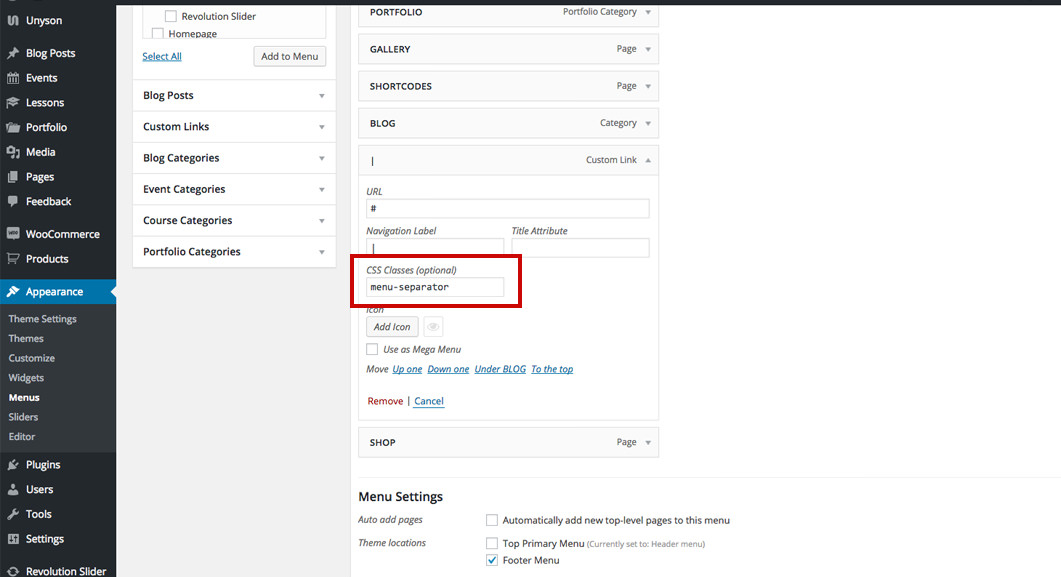Open the Menus submenu item
The height and width of the screenshot is (577, 1061).
click(24, 397)
